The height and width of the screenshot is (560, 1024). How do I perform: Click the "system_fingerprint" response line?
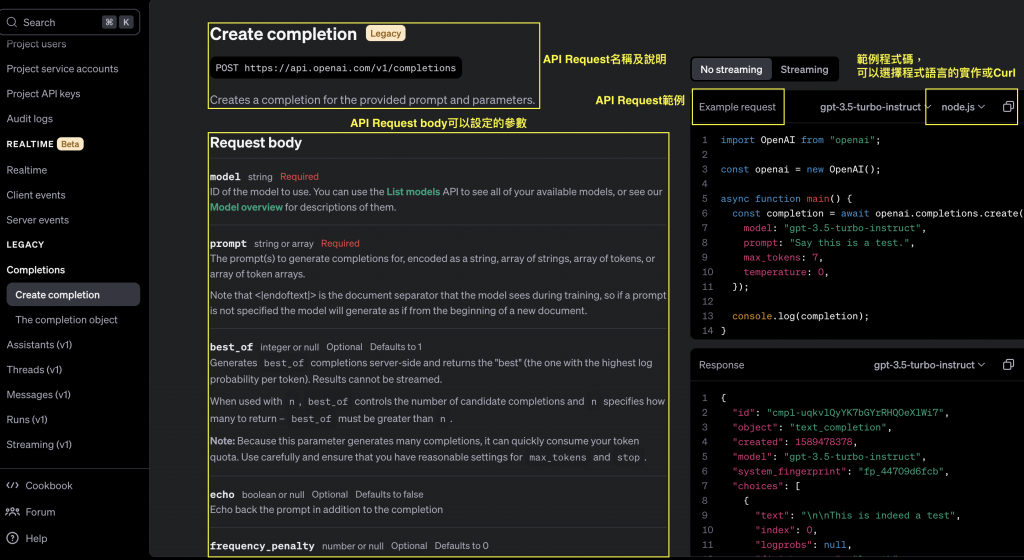(x=841, y=471)
